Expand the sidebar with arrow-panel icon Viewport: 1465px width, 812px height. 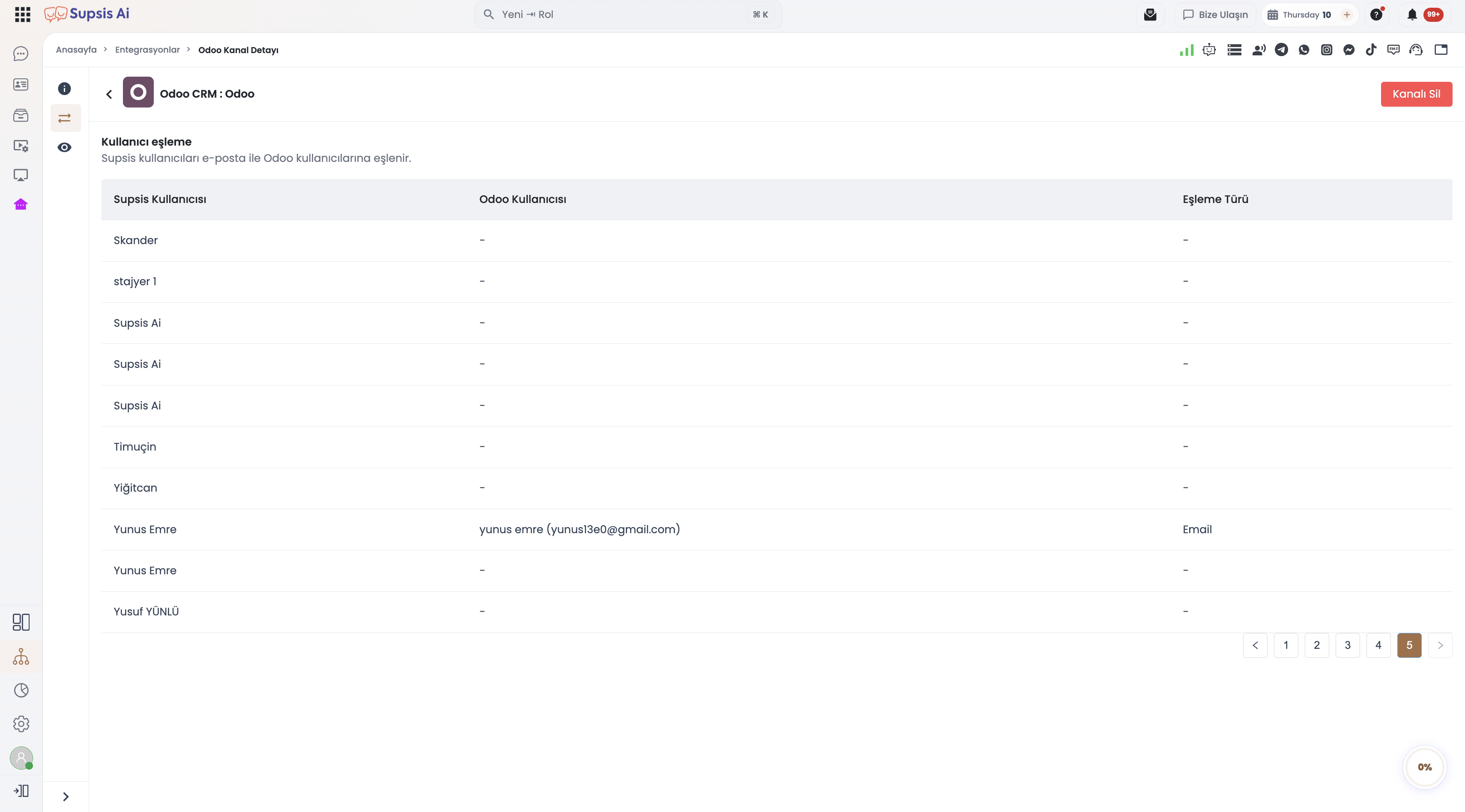click(x=21, y=791)
